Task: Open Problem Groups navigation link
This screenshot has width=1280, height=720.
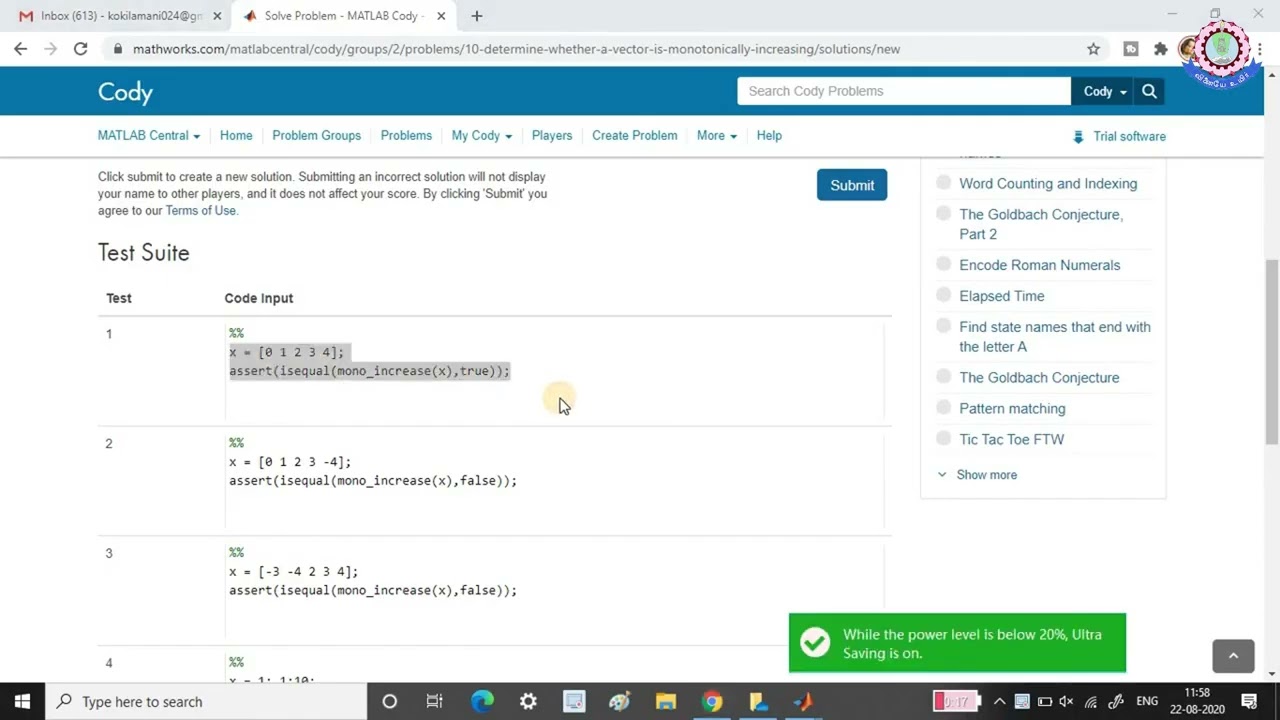Action: [x=316, y=135]
